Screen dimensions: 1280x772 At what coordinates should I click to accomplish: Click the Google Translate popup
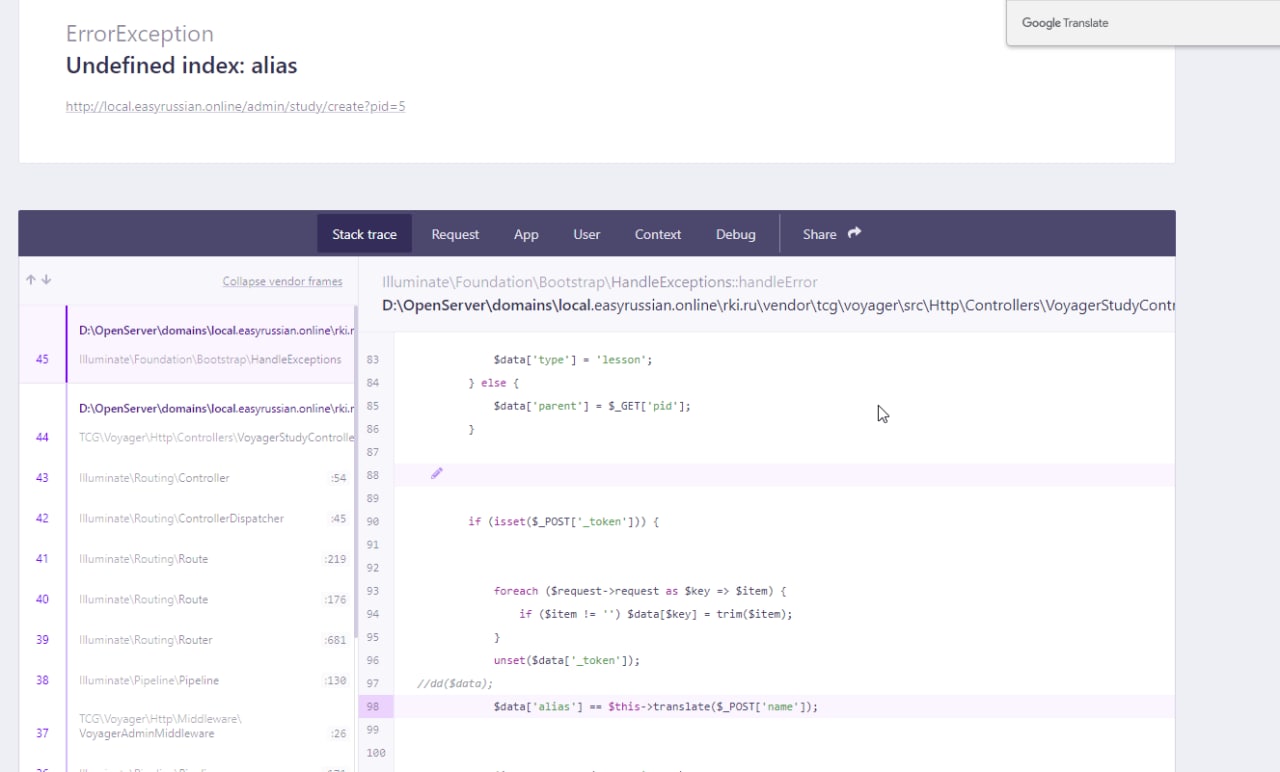pos(1143,23)
